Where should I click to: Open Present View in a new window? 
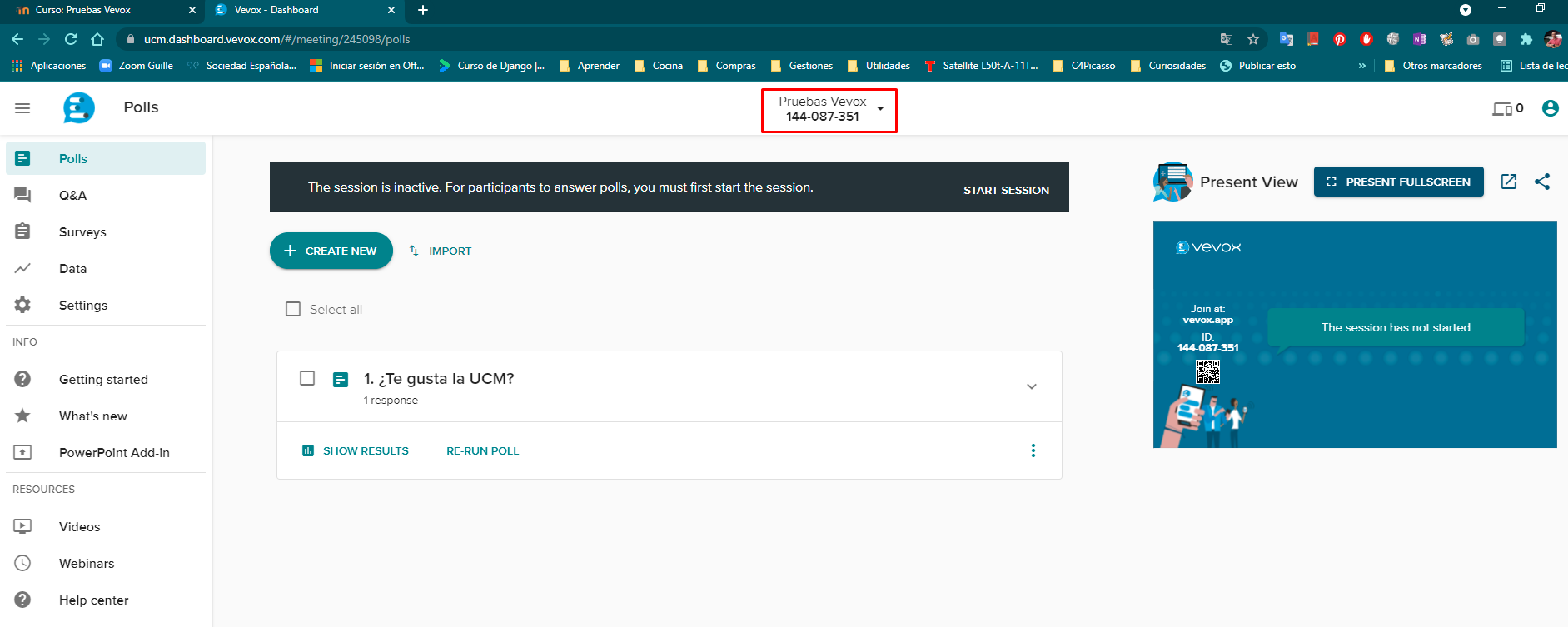[1508, 182]
